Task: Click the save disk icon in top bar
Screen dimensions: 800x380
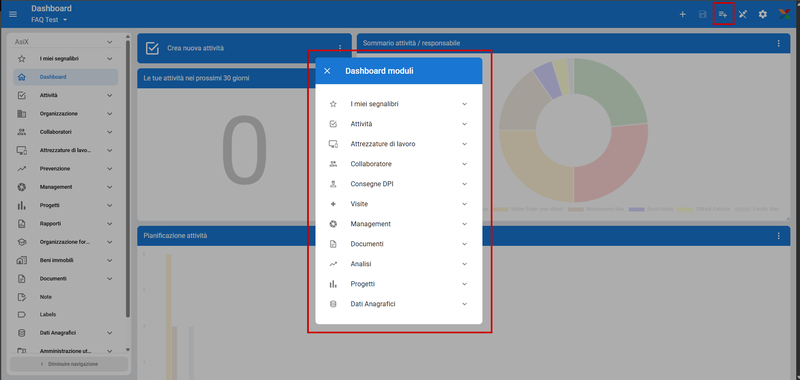Action: point(703,14)
